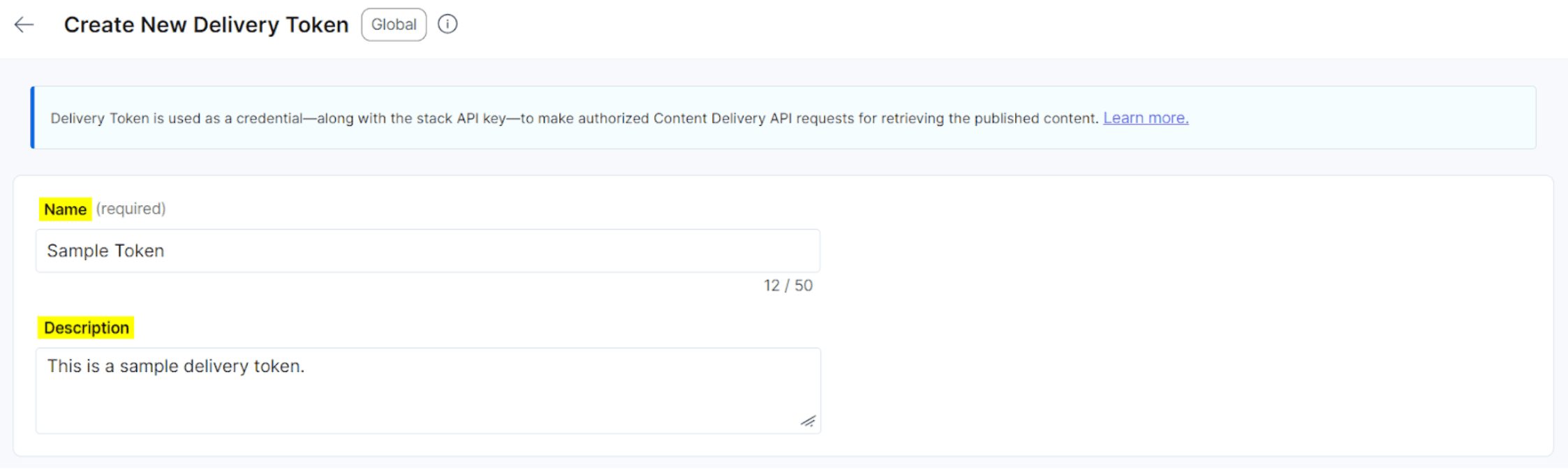Image resolution: width=1568 pixels, height=469 pixels.
Task: Click the Description box resize handle
Action: 808,421
